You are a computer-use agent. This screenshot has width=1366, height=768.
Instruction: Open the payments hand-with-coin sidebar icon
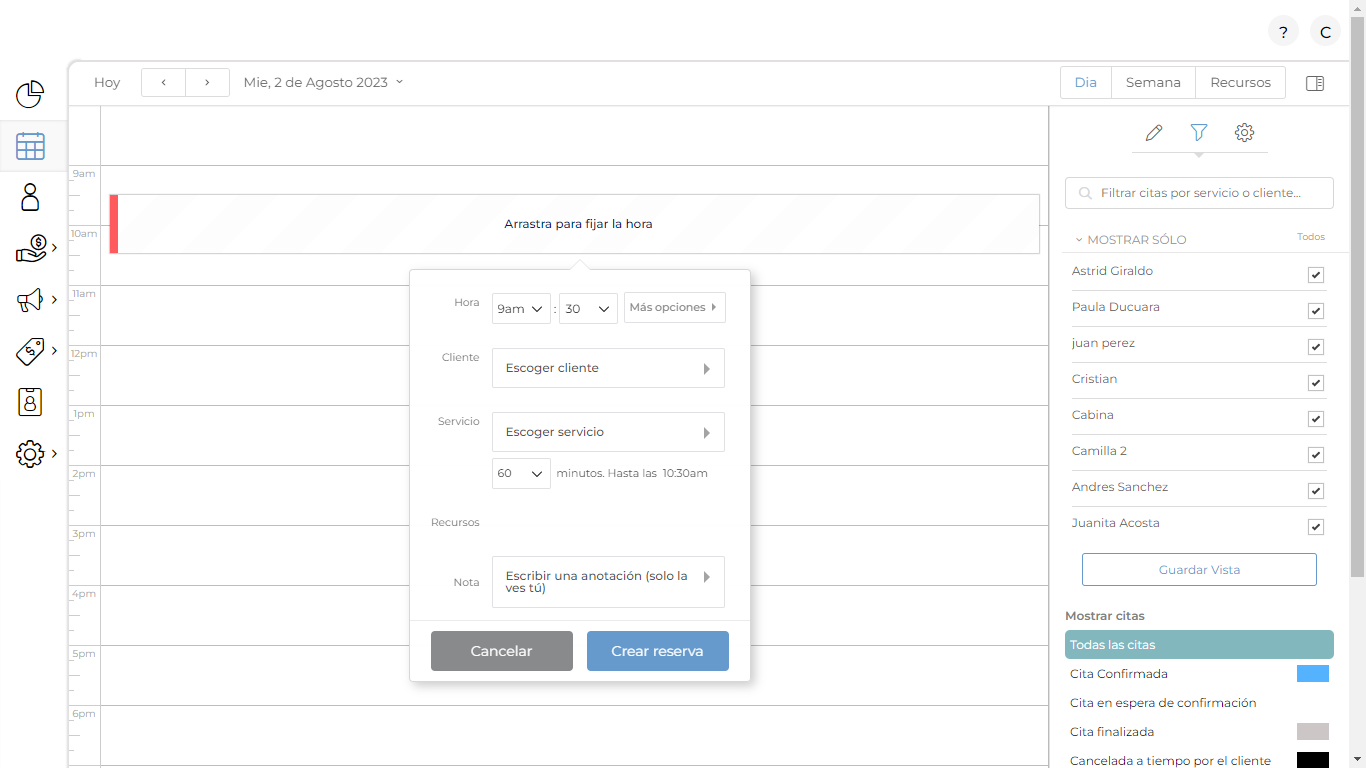(32, 248)
